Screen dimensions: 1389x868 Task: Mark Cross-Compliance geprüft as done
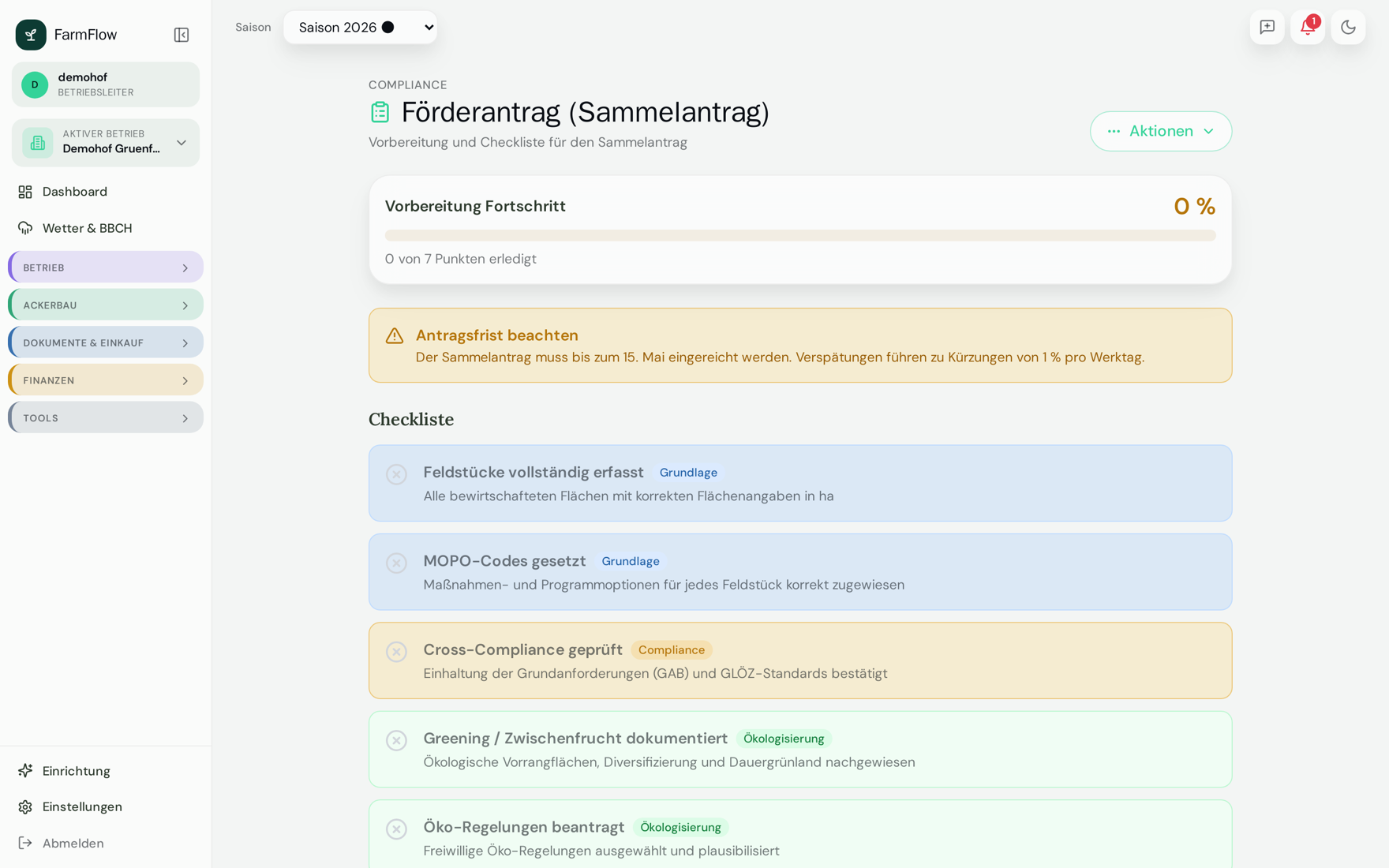396,652
